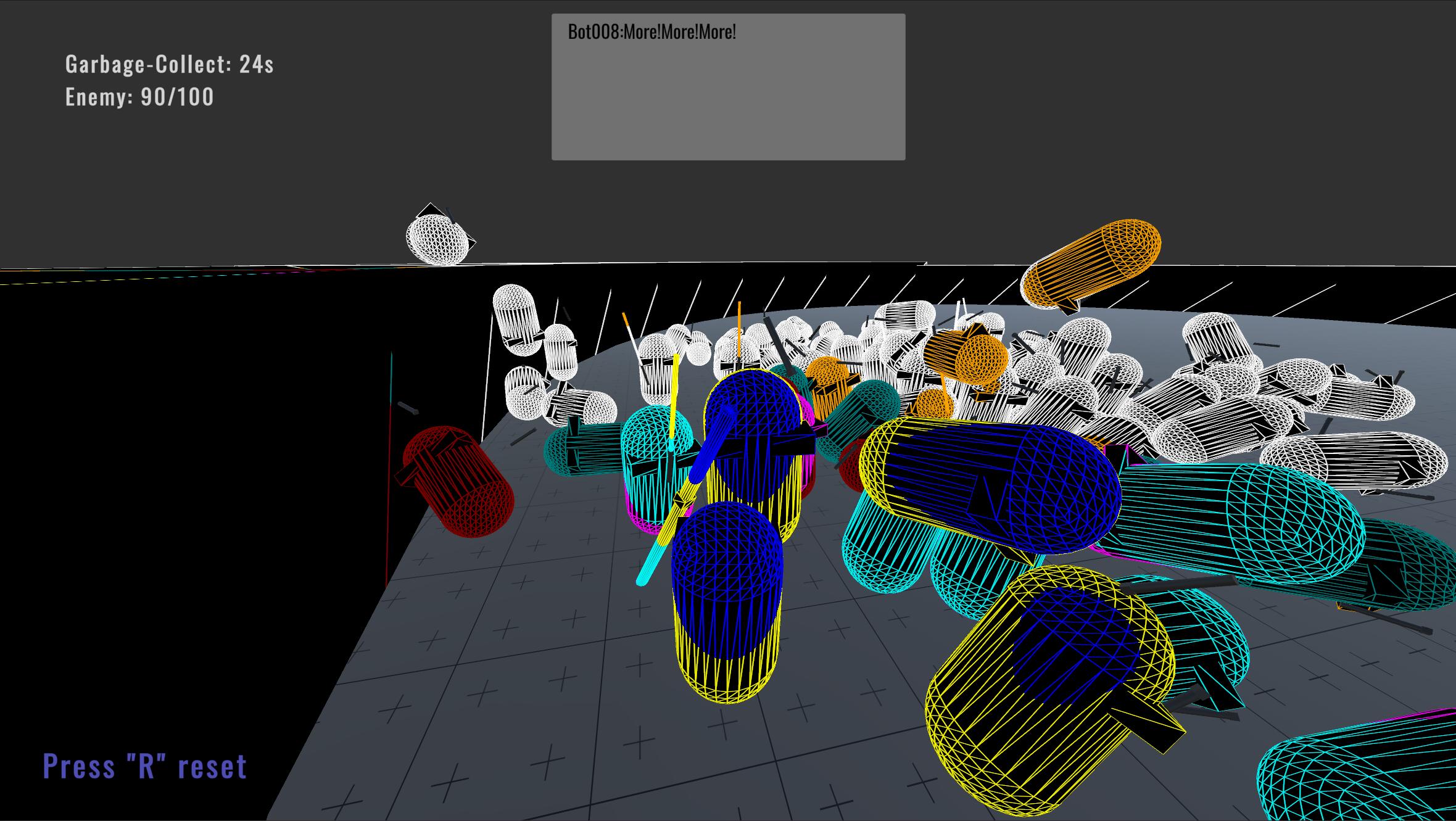Click the Bot008 chat message line

coord(651,32)
